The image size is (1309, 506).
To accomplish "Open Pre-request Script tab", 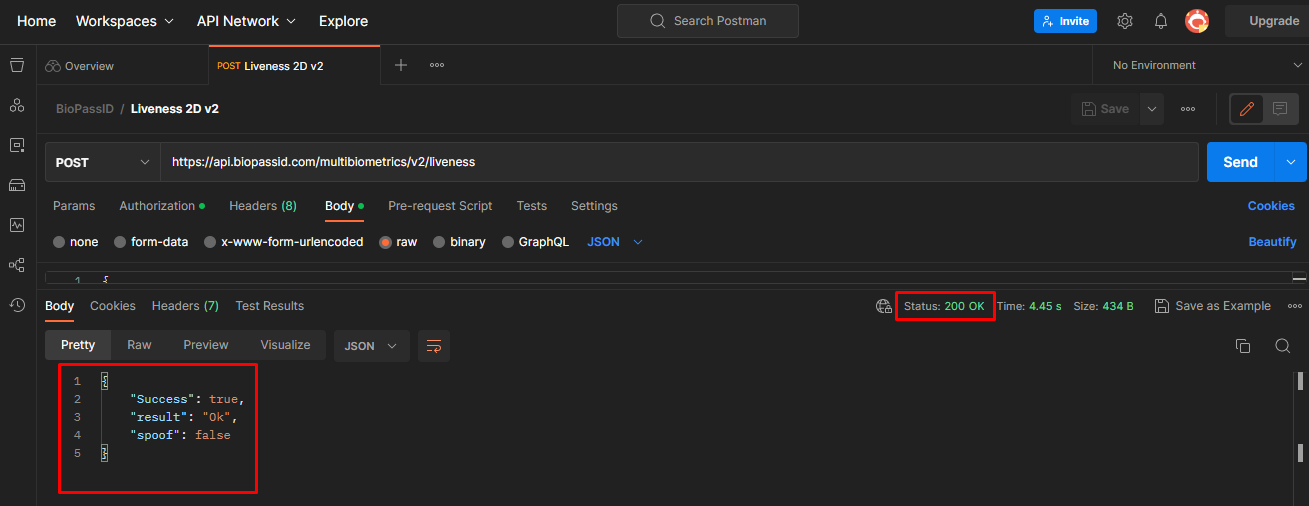I will [440, 206].
